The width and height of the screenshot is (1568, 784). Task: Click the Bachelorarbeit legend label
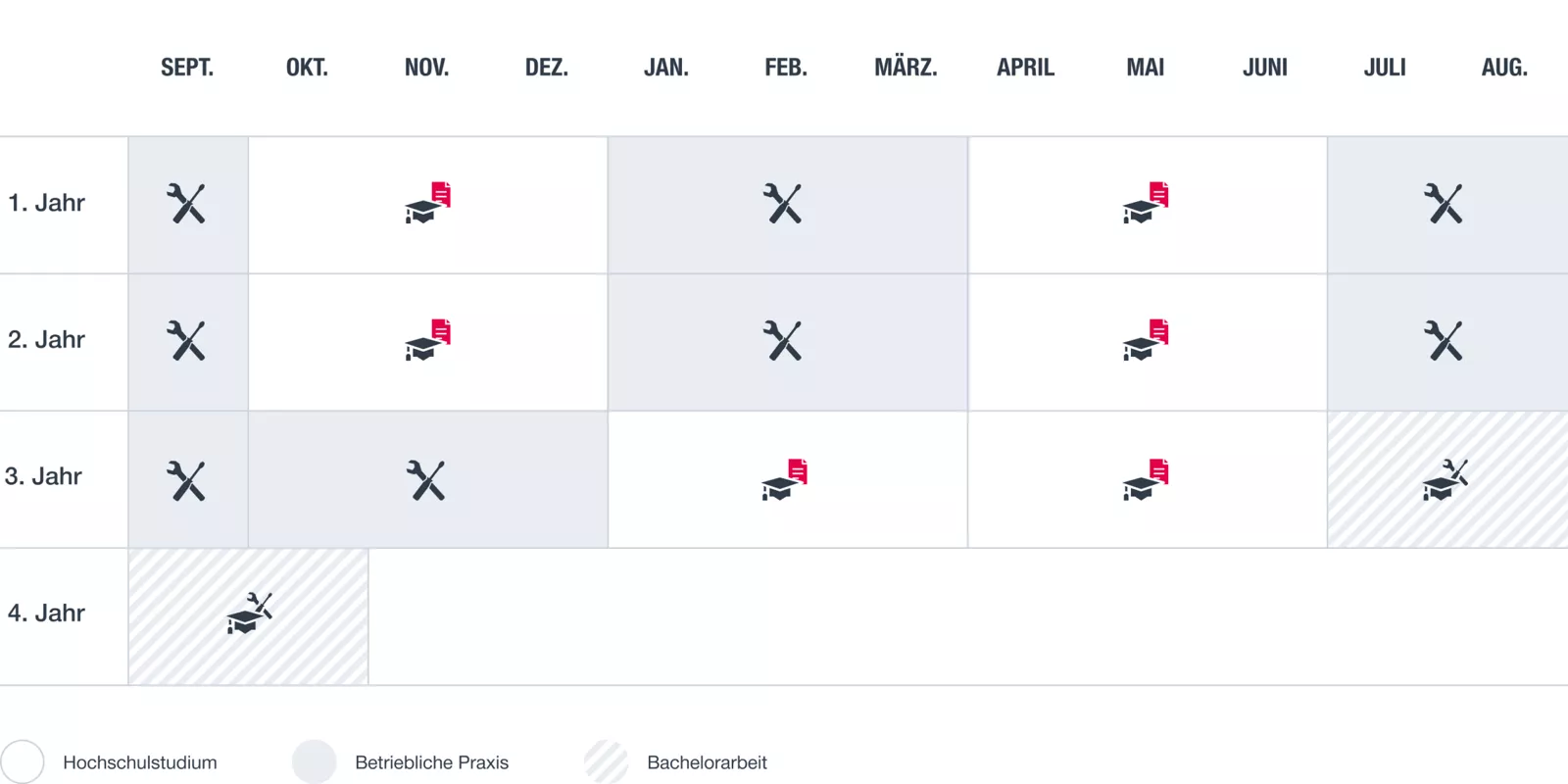click(x=707, y=762)
